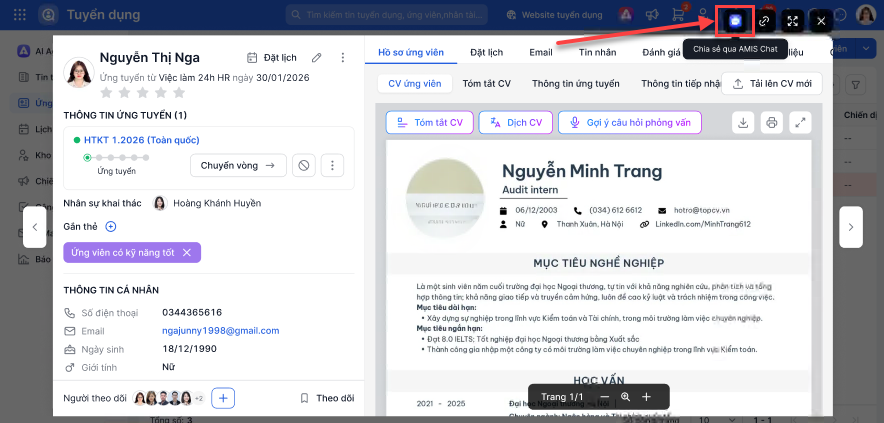This screenshot has width=884, height=423.
Task: Click the reject candidate circle-slash icon
Action: (x=304, y=165)
